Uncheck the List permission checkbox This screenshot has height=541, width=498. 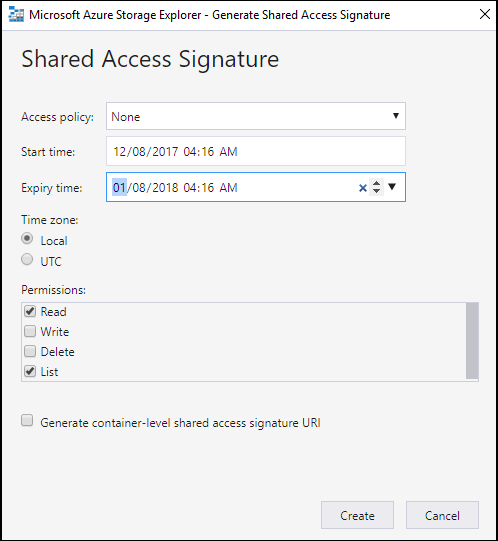point(30,371)
